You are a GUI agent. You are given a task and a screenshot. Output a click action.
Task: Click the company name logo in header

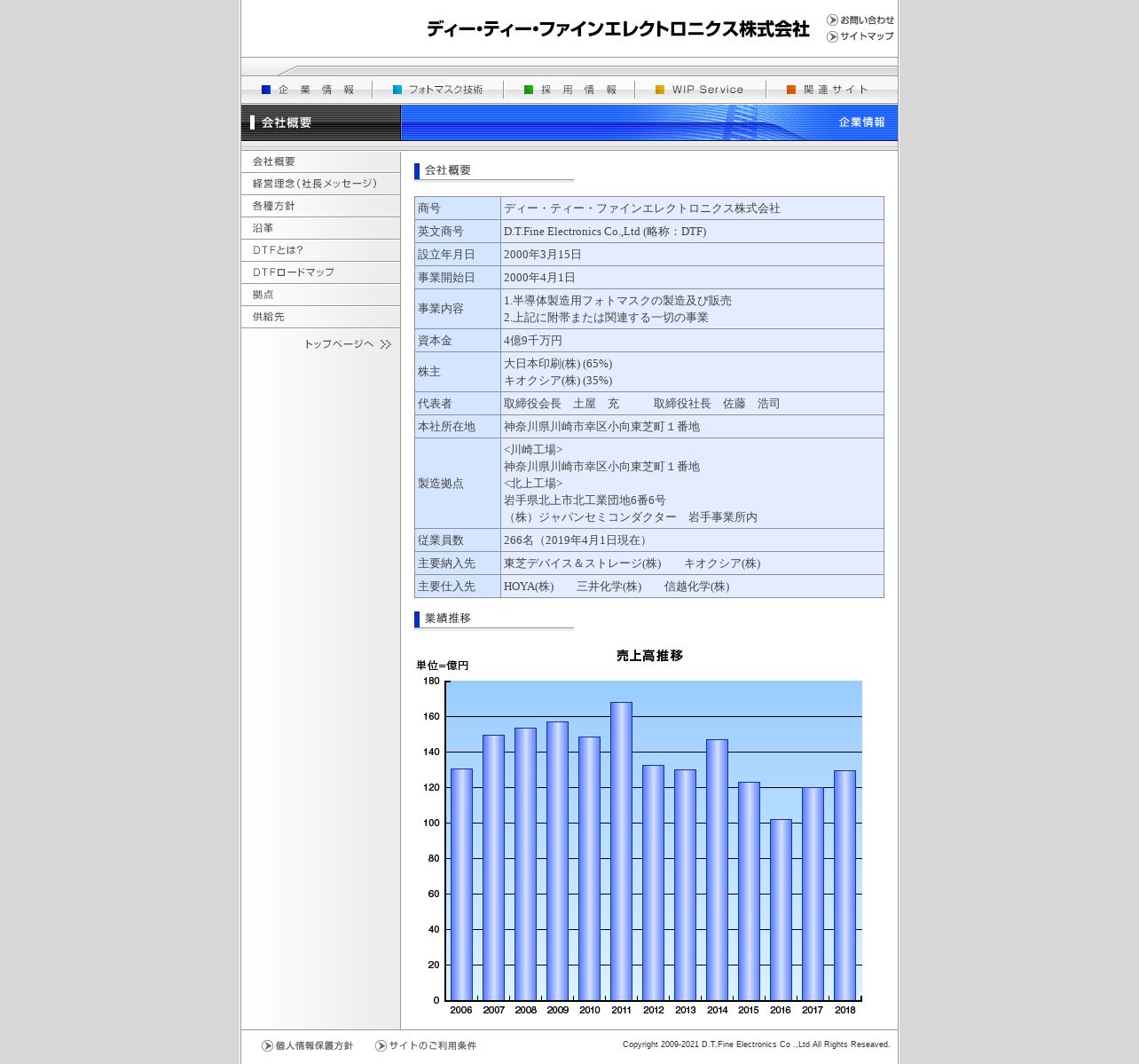[x=617, y=29]
